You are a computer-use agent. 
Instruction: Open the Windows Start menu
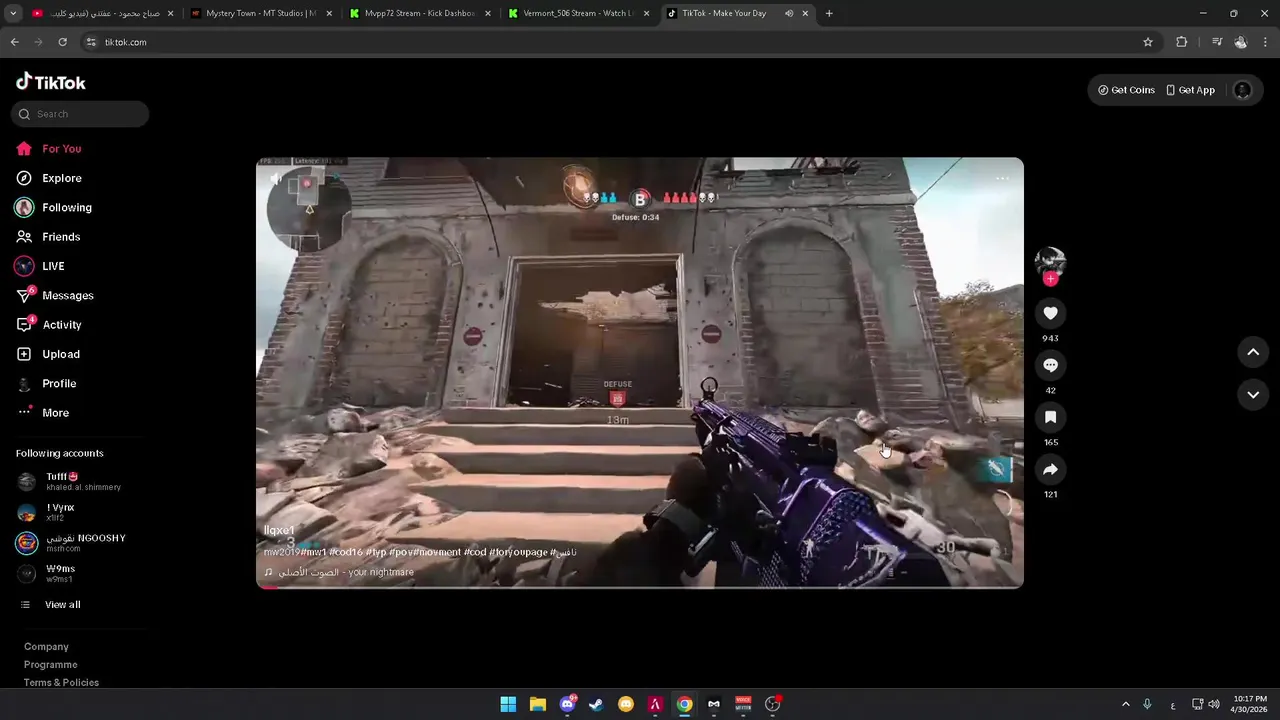coord(508,704)
